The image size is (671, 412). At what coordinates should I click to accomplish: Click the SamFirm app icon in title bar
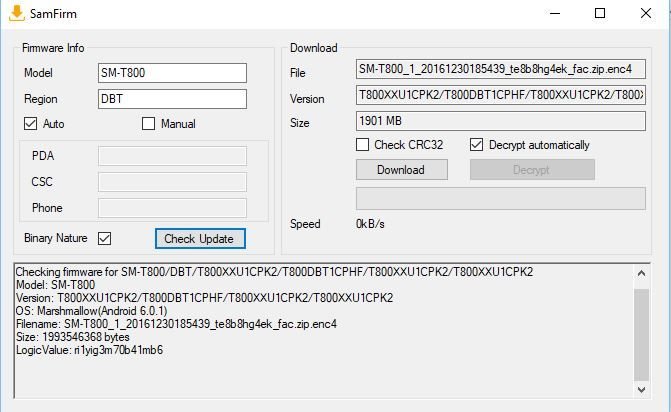click(x=17, y=13)
